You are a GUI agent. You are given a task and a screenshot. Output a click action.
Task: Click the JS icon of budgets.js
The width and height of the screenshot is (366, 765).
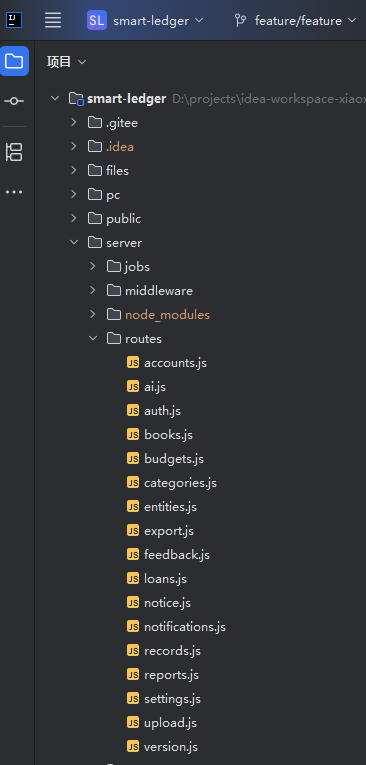click(x=133, y=458)
